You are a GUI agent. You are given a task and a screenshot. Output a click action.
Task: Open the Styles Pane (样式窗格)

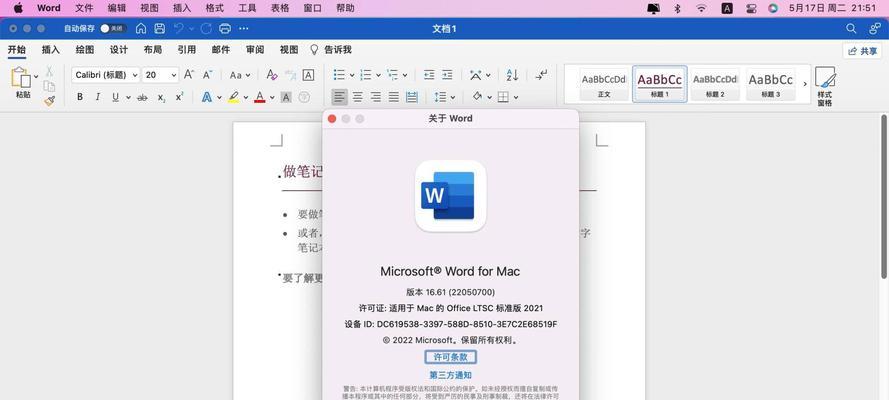click(x=824, y=87)
